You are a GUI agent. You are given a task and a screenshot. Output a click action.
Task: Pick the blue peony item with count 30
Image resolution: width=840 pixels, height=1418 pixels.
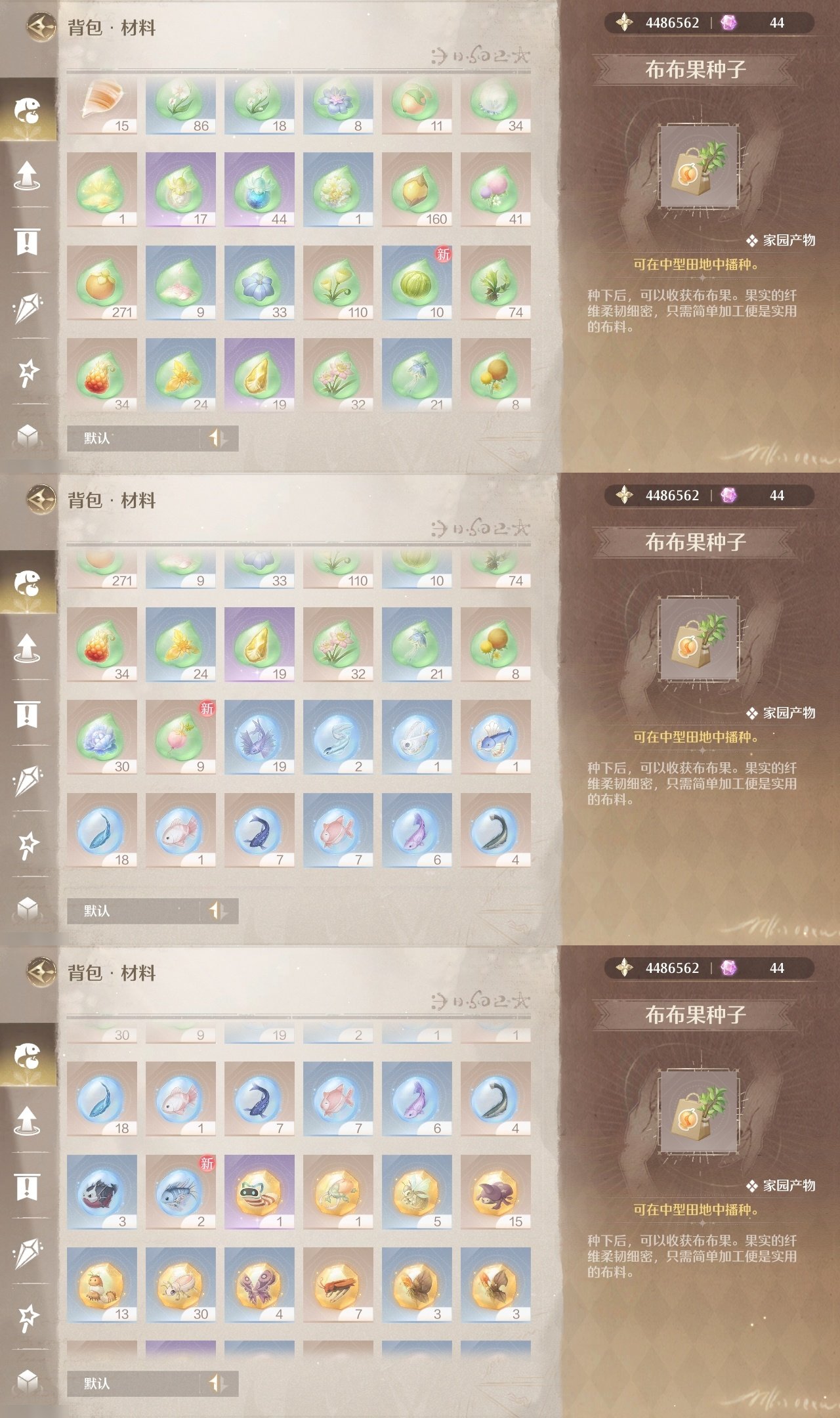[x=102, y=737]
